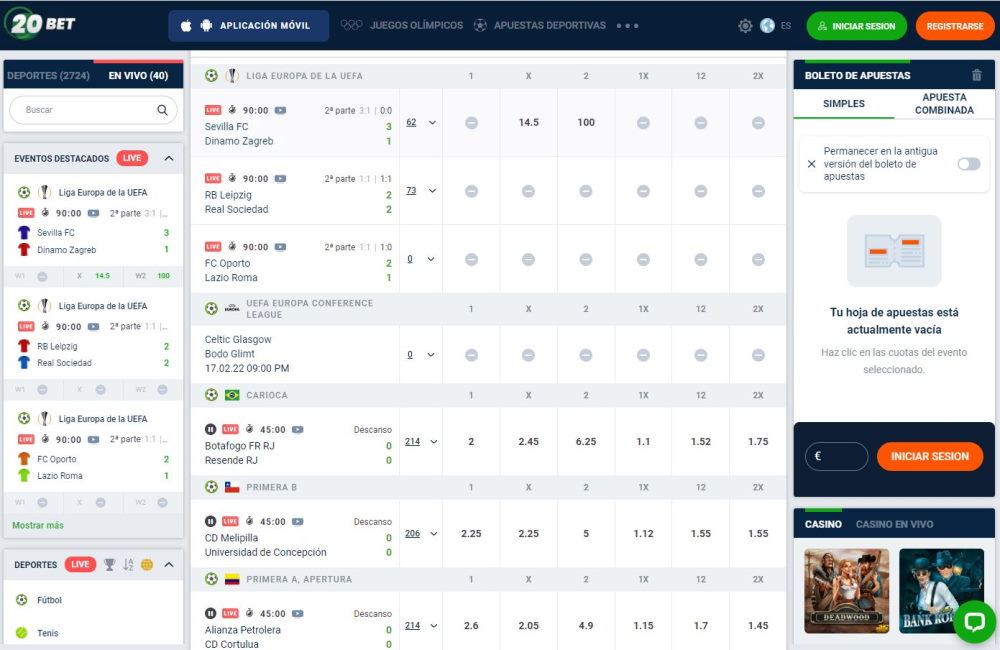1000x650 pixels.
Task: Click Aplicación Móvil button
Action: 249,26
